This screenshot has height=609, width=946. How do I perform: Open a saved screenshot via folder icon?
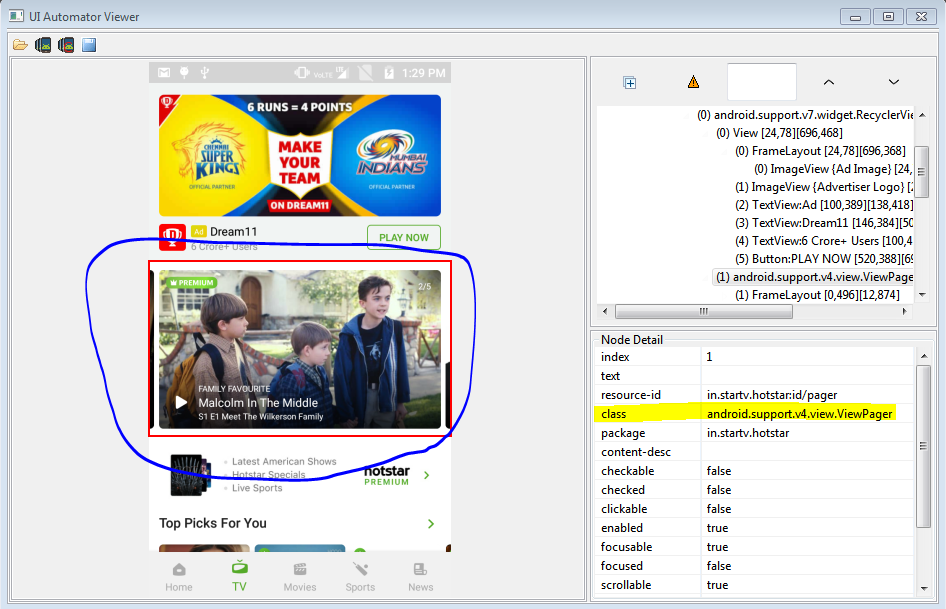point(21,45)
